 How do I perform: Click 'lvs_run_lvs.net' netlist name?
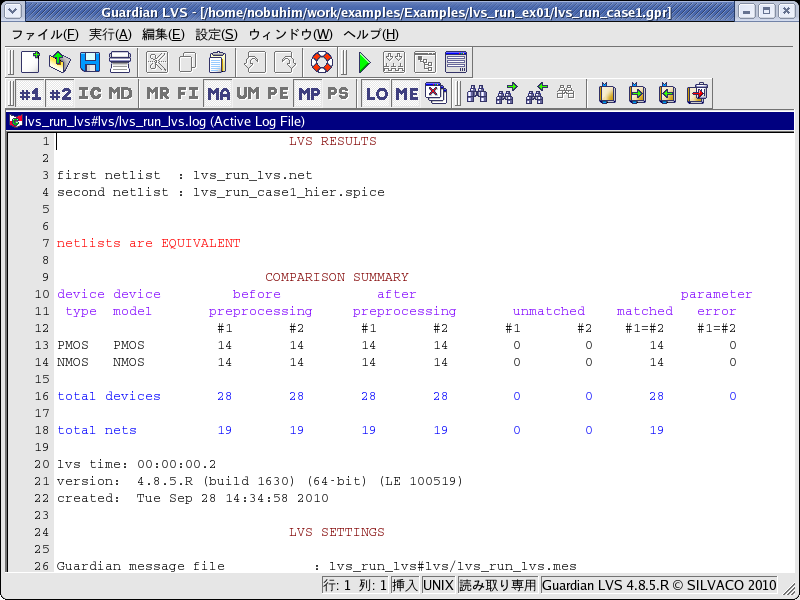253,176
